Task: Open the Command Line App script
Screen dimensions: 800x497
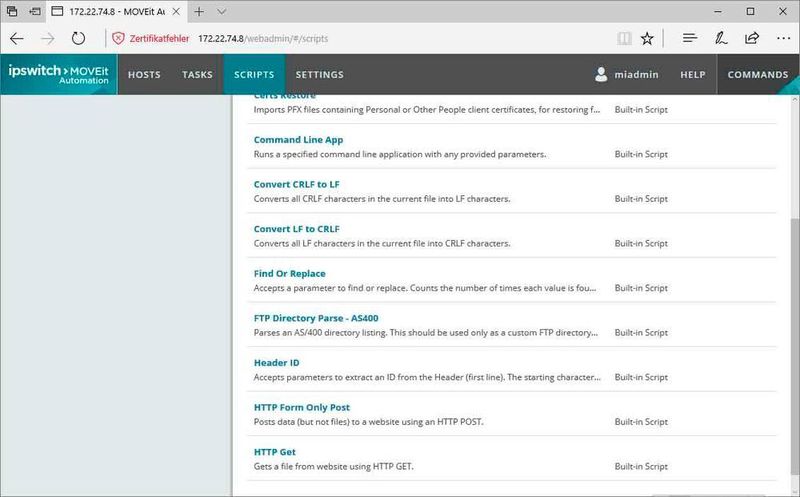Action: click(298, 140)
